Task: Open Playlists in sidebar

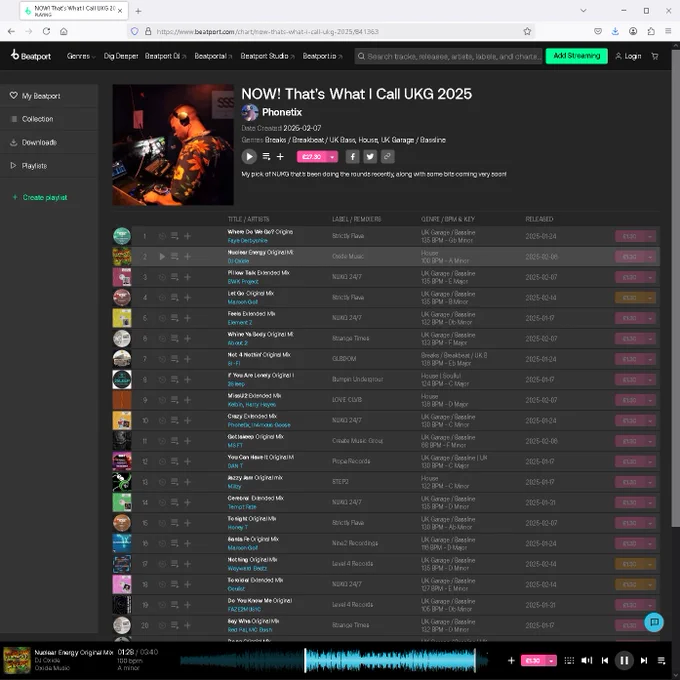Action: 49,166
